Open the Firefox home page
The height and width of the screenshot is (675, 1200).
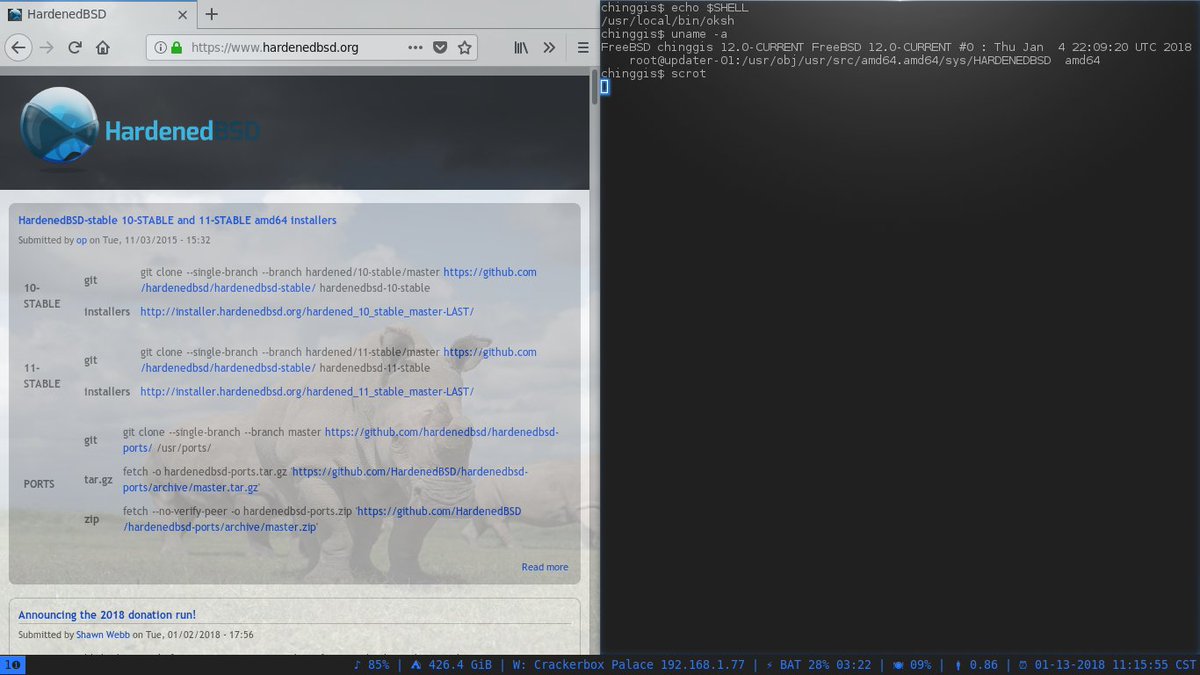click(x=103, y=47)
